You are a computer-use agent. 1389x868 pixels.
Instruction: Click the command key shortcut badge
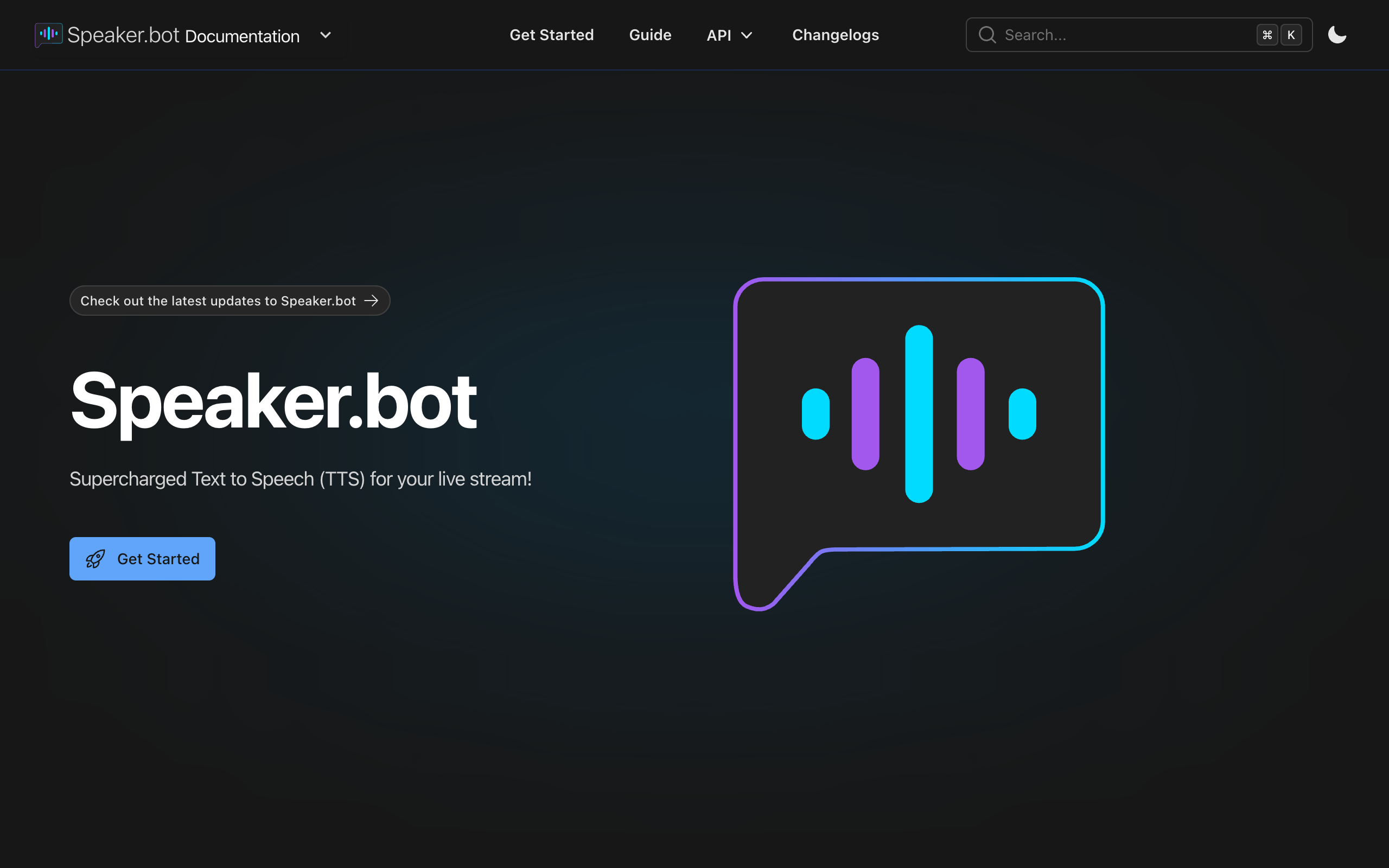click(1267, 35)
